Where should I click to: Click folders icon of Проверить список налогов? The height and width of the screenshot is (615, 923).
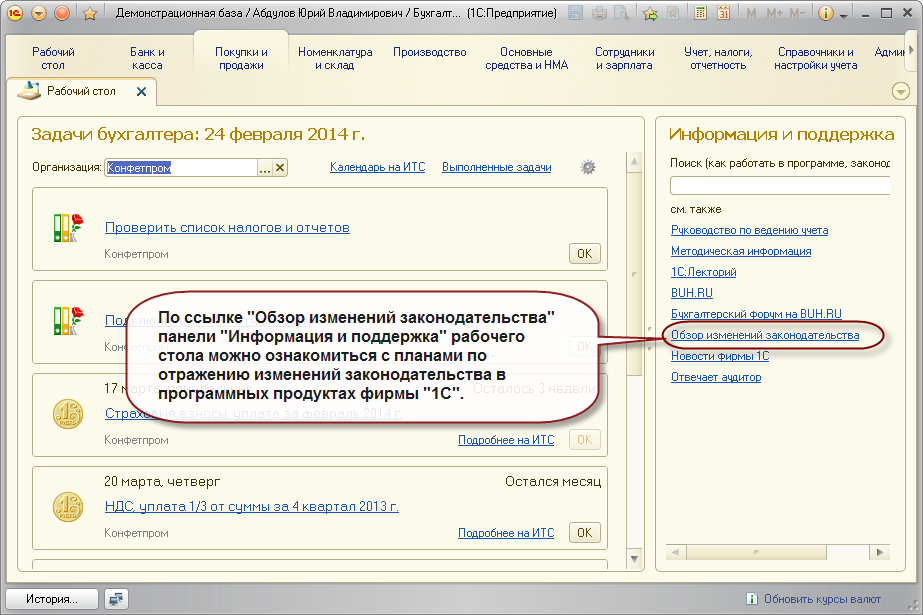(68, 228)
